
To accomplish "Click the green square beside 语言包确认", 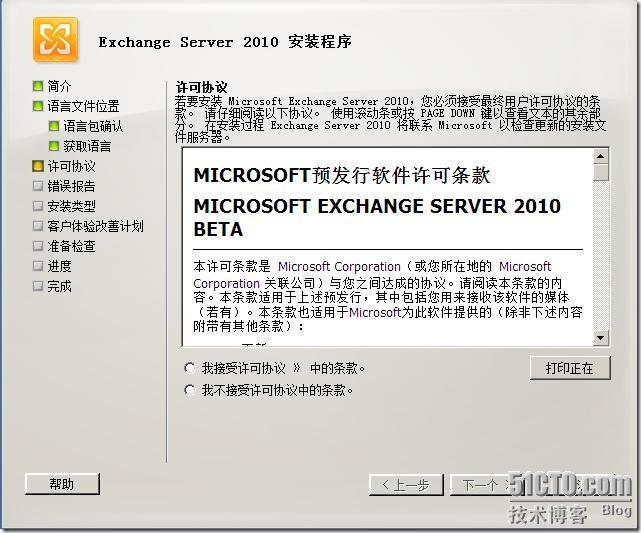I will 54,126.
